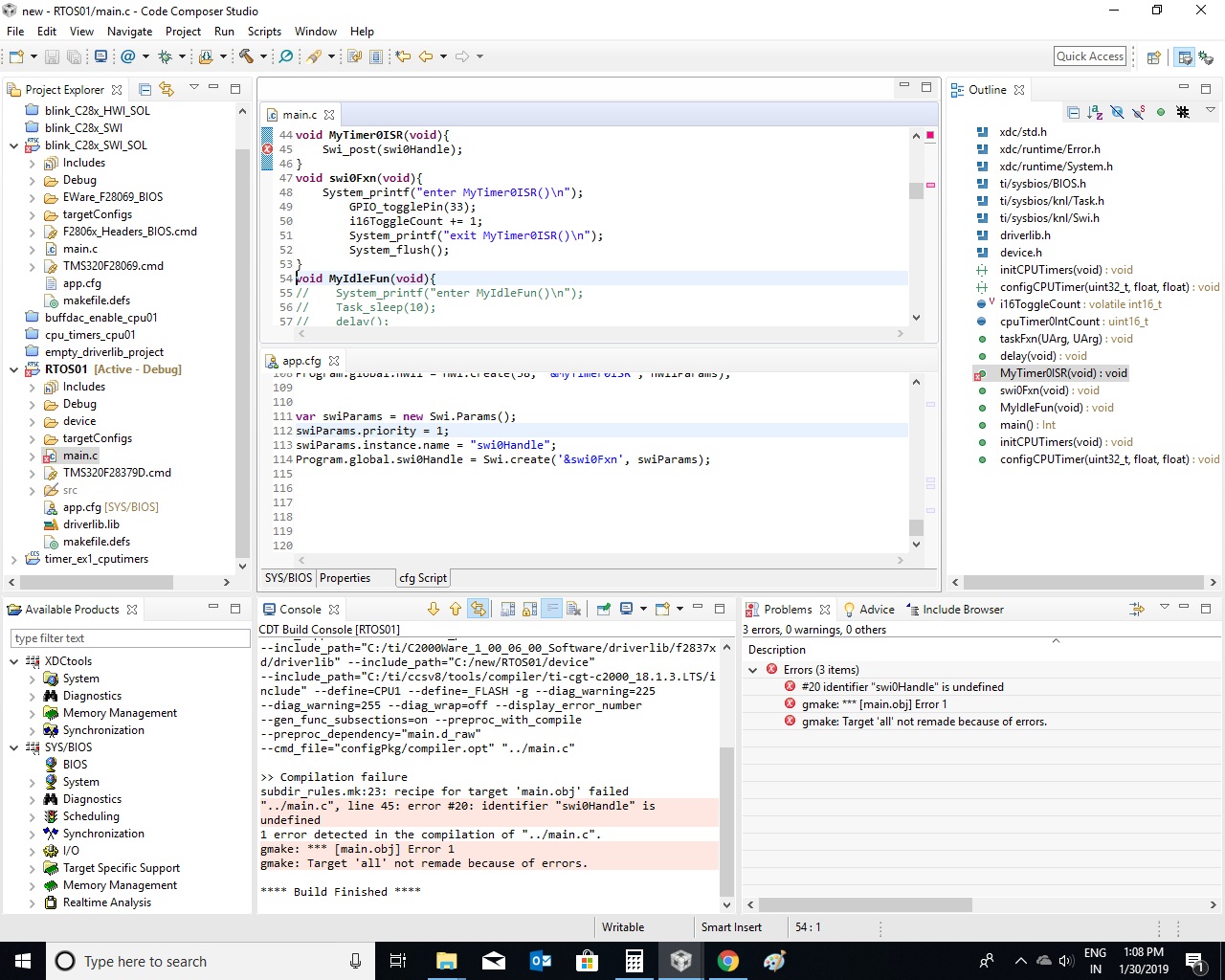Screen dimensions: 1225x980
Task: Collapse XDCtools in Available Products
Action: pyautogui.click(x=13, y=661)
